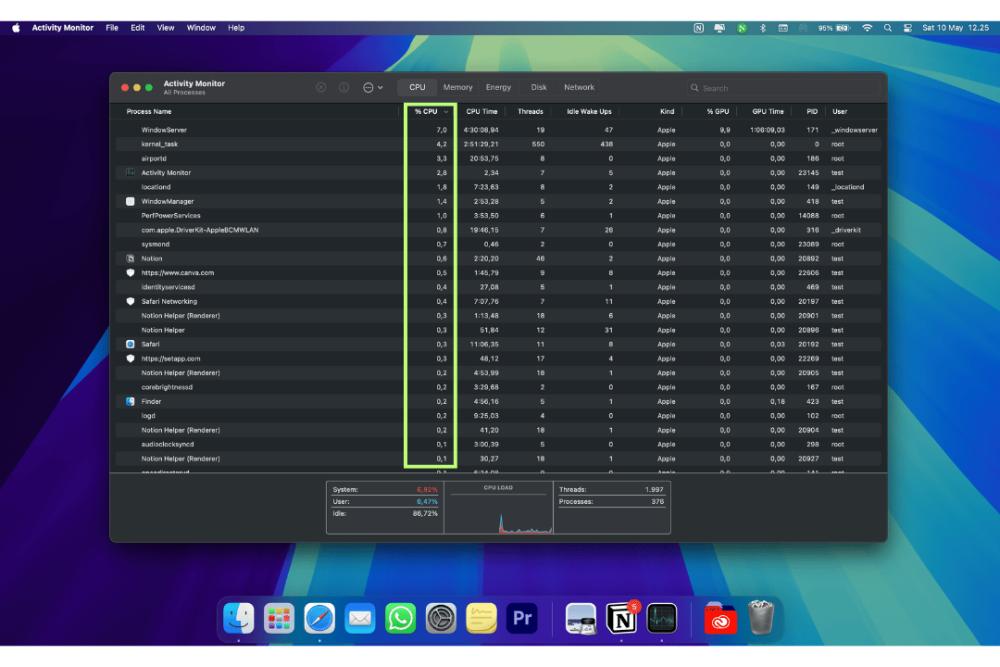Click the battery status menu bar icon
Screen dimensions: 1000x667
[835, 28]
